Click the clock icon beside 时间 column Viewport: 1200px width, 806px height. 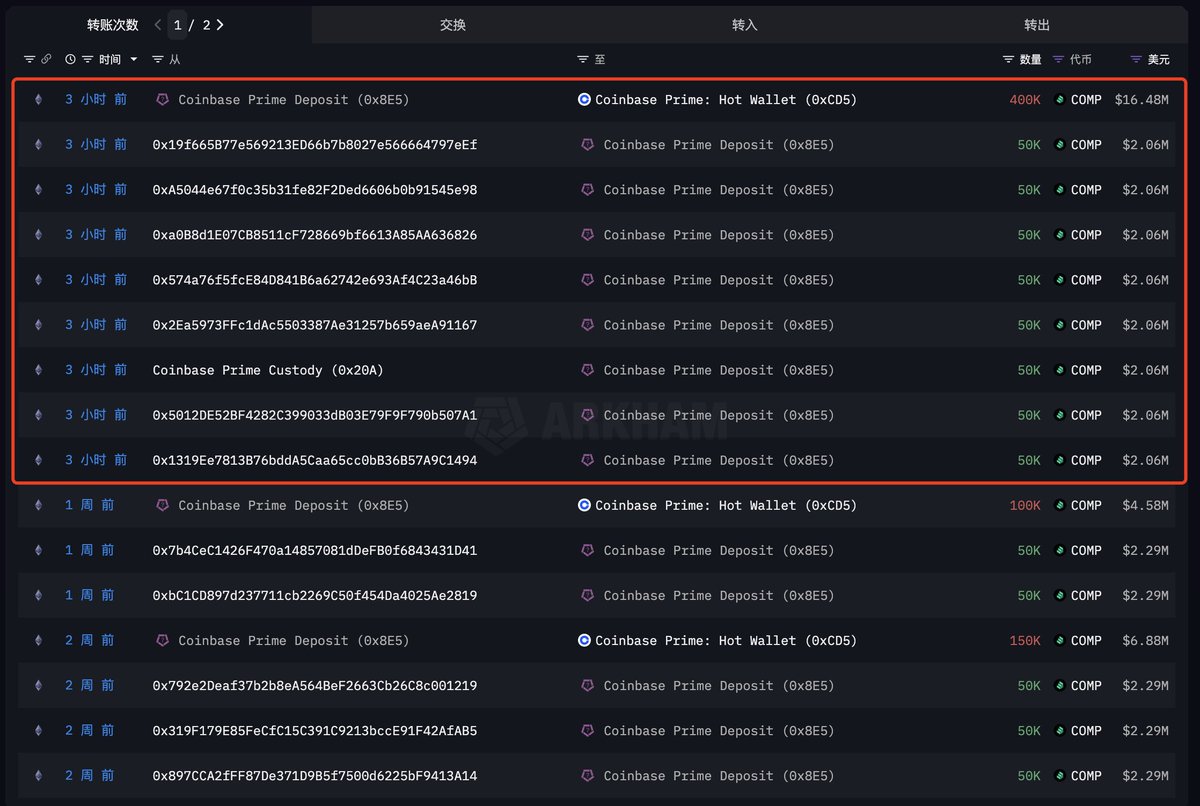(70, 60)
